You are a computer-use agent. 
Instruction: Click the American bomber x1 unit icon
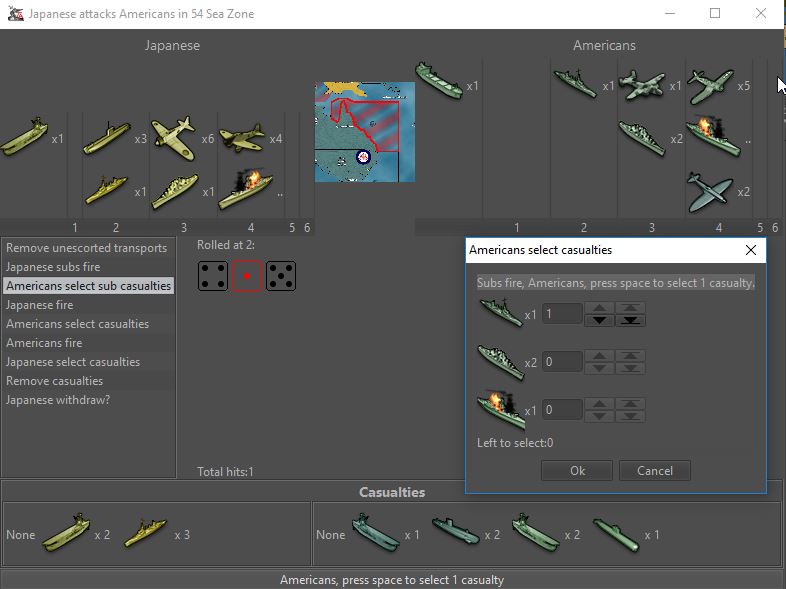click(x=642, y=85)
